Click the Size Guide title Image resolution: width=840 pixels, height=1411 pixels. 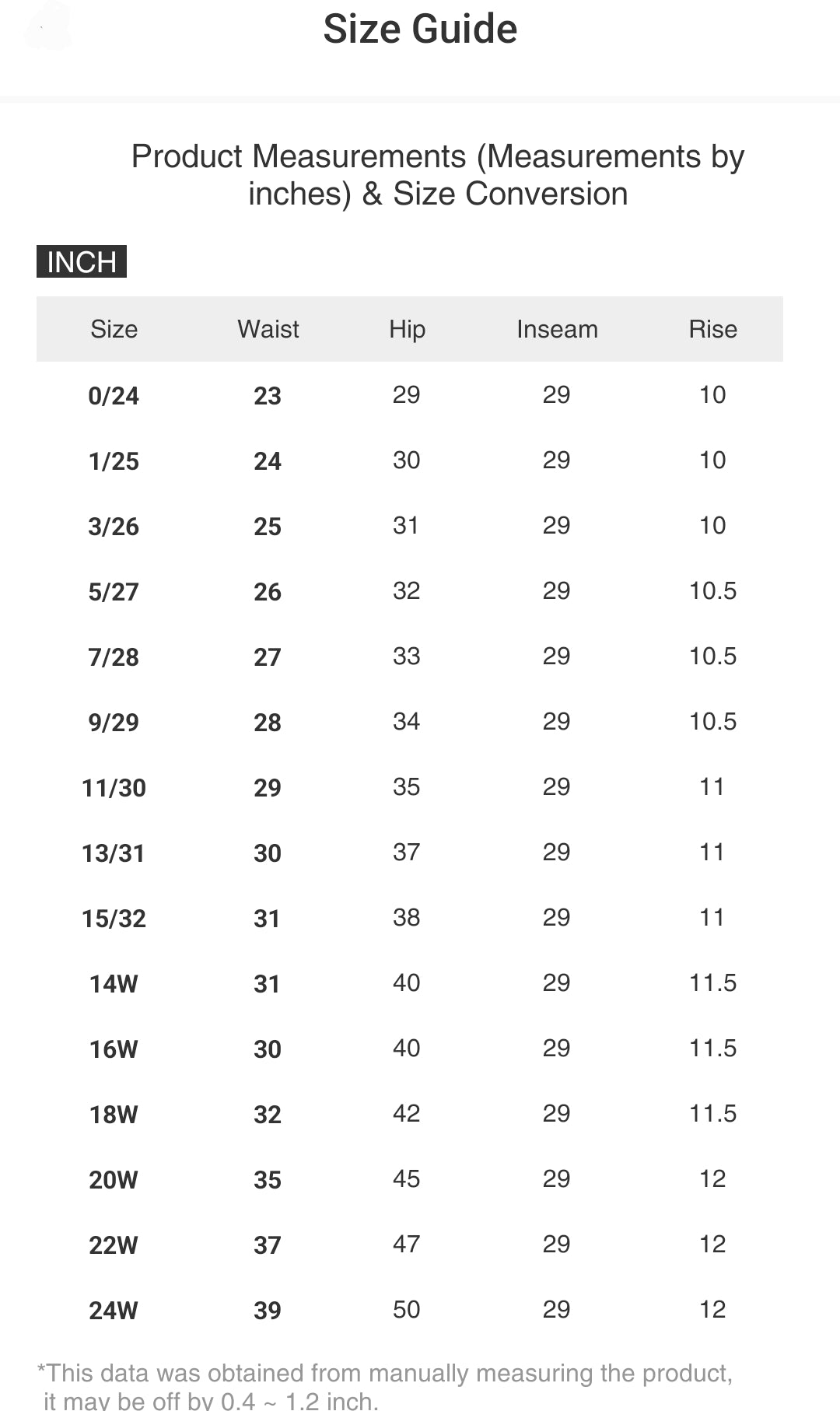420,30
